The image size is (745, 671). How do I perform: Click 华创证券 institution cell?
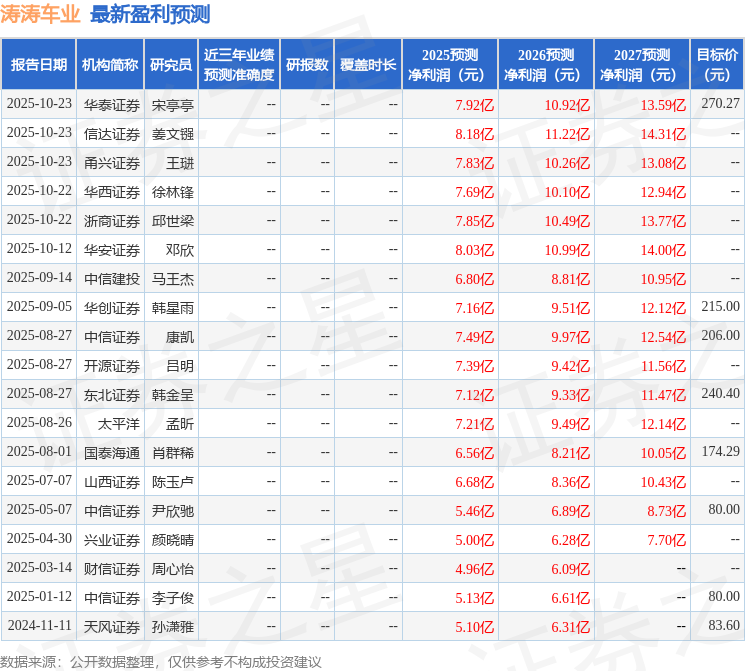112,308
